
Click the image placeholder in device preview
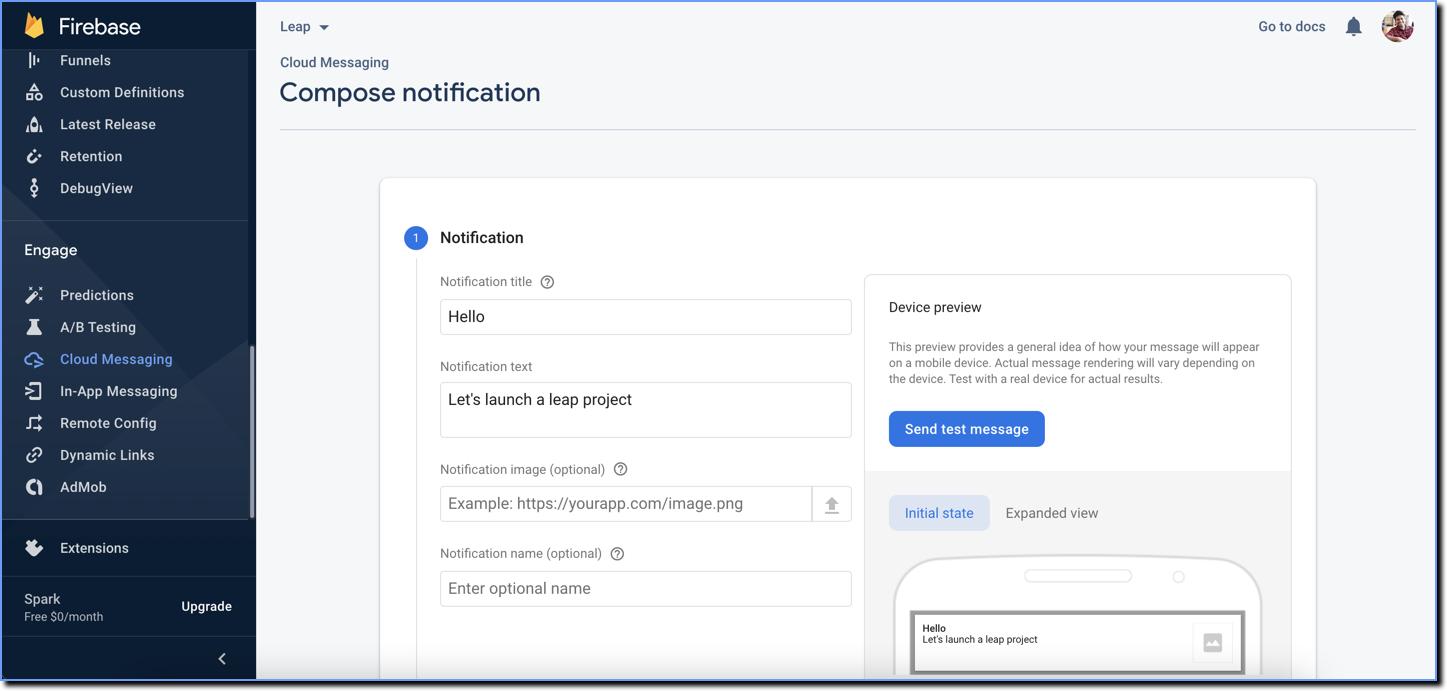click(x=1212, y=643)
